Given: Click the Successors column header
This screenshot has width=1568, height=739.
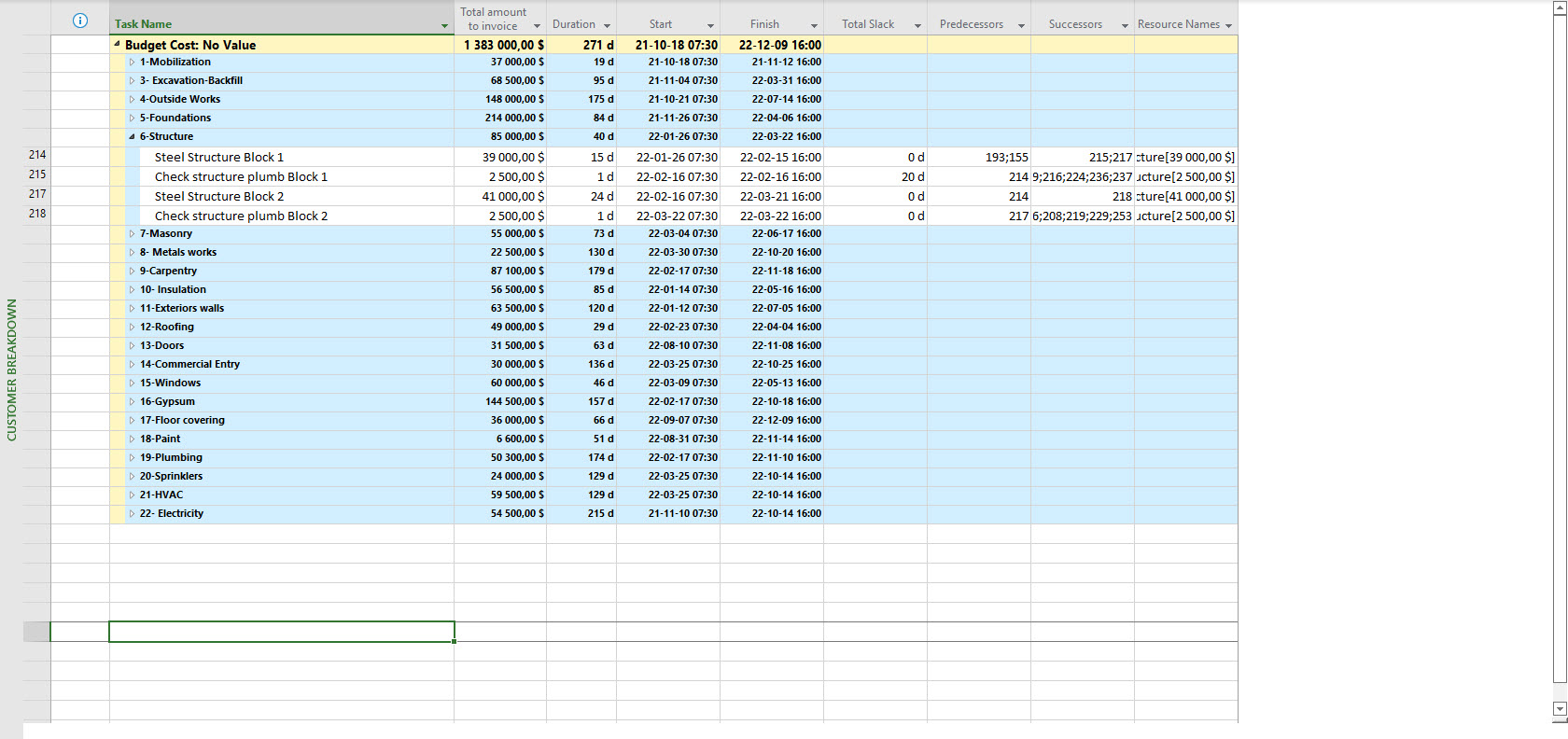Looking at the screenshot, I should (1074, 24).
